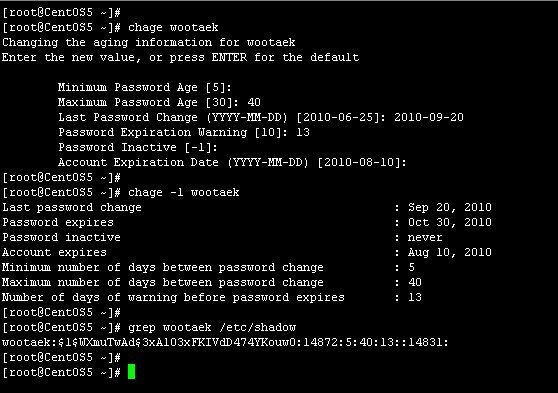558x393 pixels.
Task: Click the green terminal cursor block
Action: tap(131, 372)
